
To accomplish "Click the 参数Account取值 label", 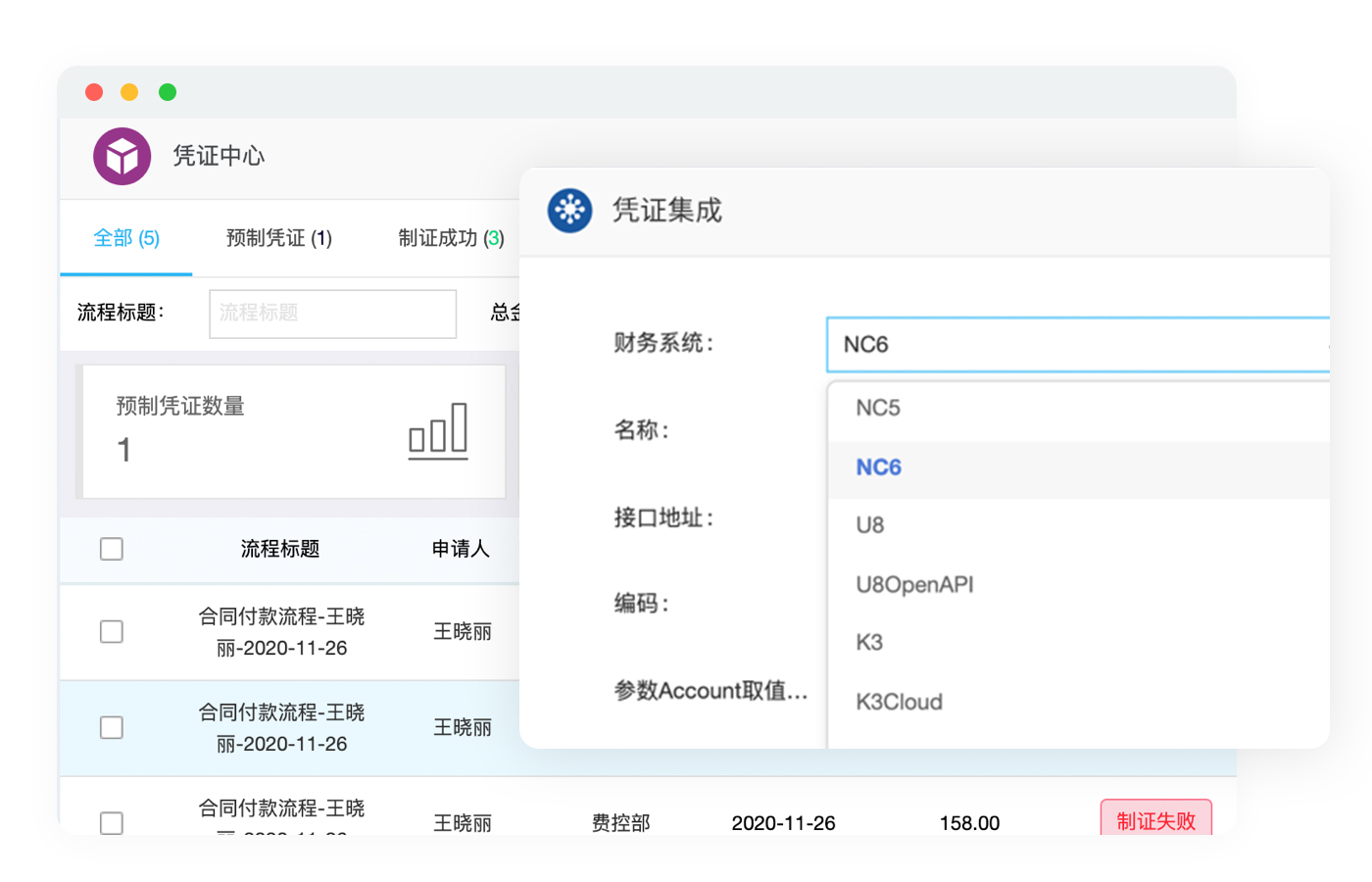I will tap(710, 691).
